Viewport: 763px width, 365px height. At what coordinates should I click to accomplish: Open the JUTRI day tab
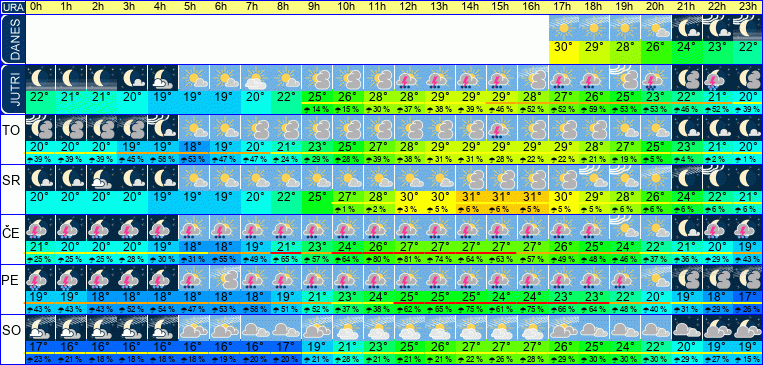tap(13, 90)
